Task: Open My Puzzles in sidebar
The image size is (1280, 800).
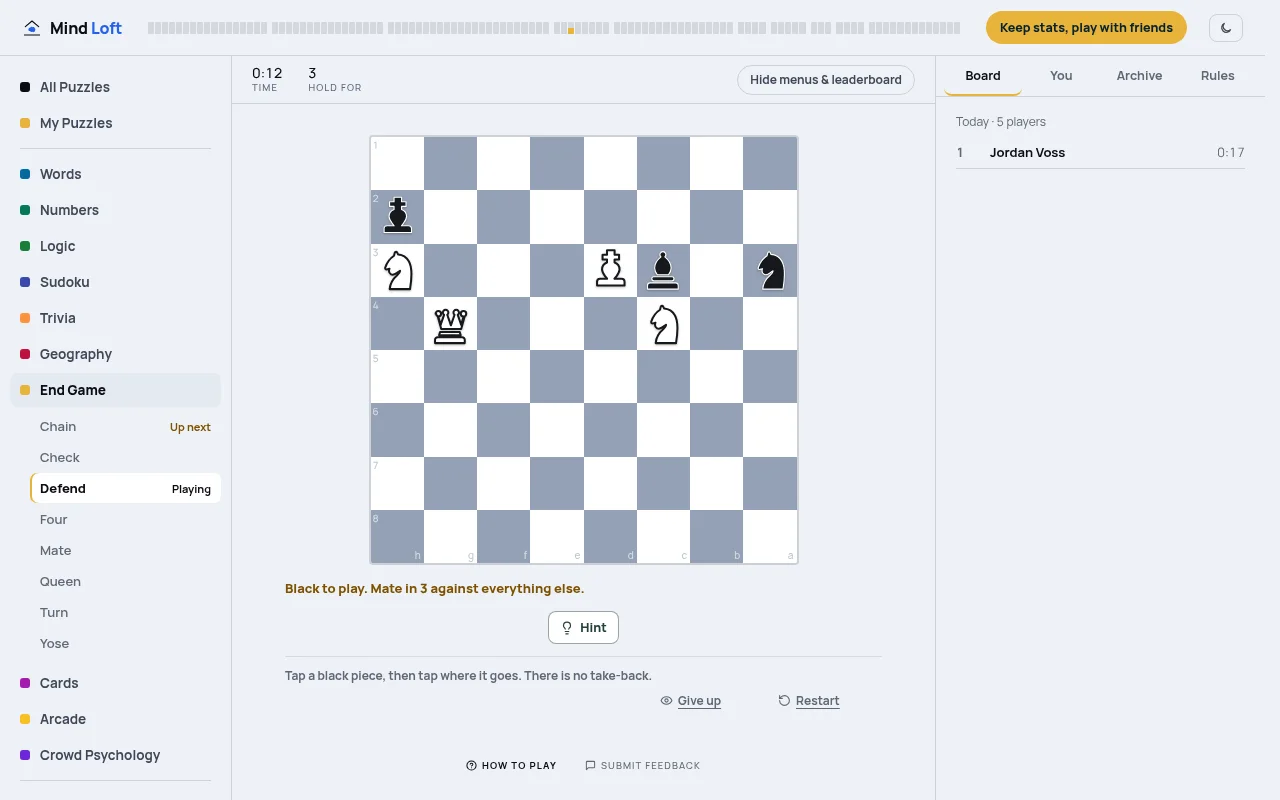Action: (115, 123)
